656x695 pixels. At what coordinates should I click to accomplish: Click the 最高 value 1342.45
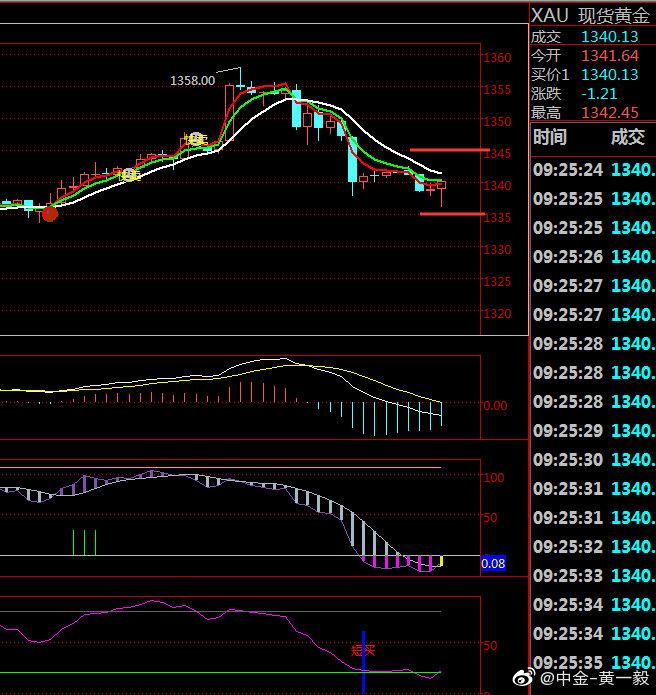pyautogui.click(x=609, y=112)
